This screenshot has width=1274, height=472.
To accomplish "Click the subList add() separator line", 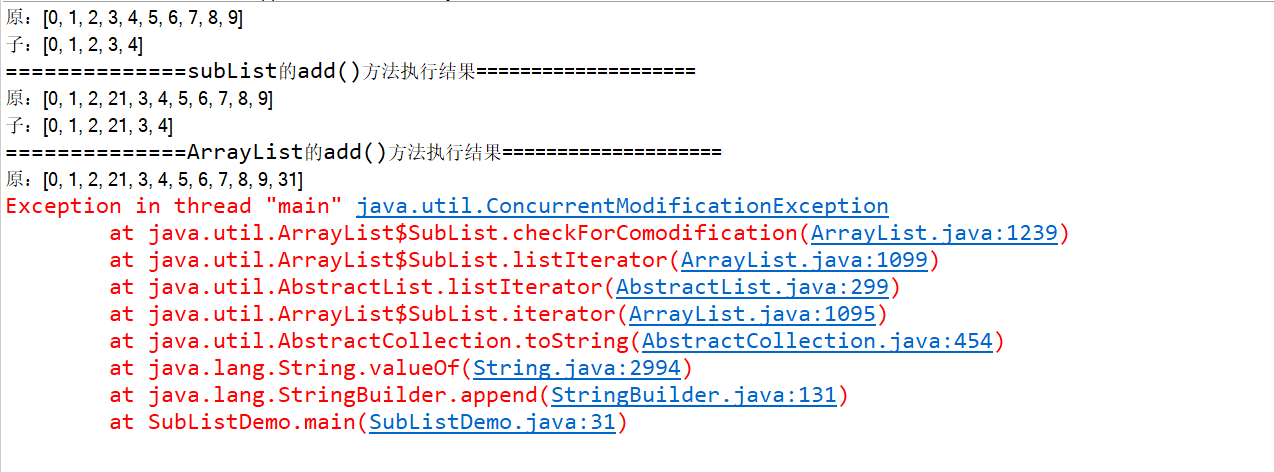I will click(350, 72).
